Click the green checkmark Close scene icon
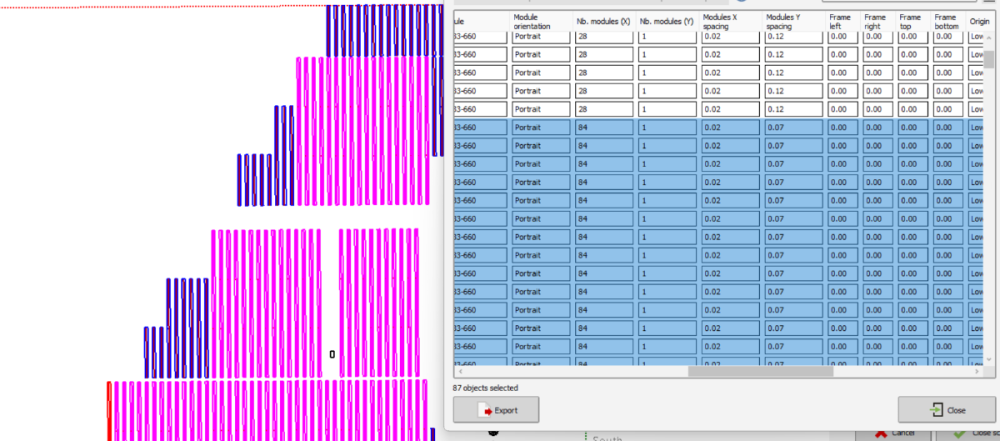This screenshot has height=441, width=1000. tap(958, 433)
